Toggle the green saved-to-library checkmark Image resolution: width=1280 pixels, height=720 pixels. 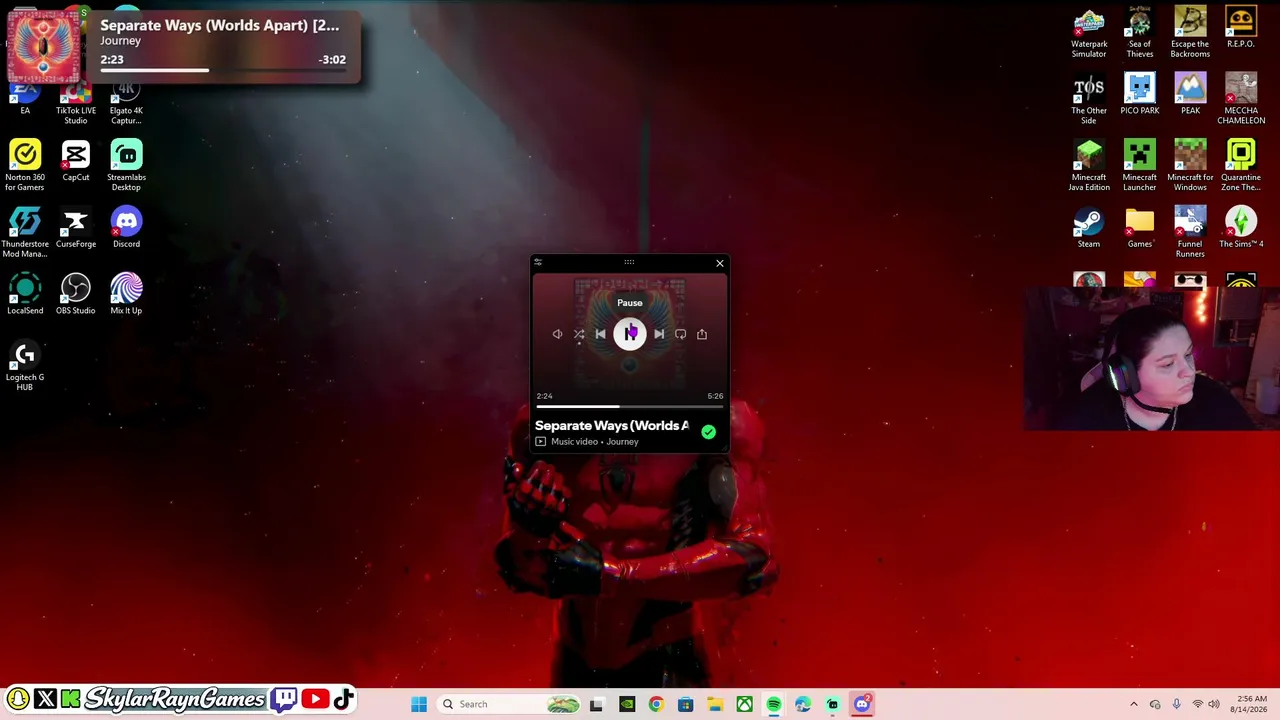[708, 432]
